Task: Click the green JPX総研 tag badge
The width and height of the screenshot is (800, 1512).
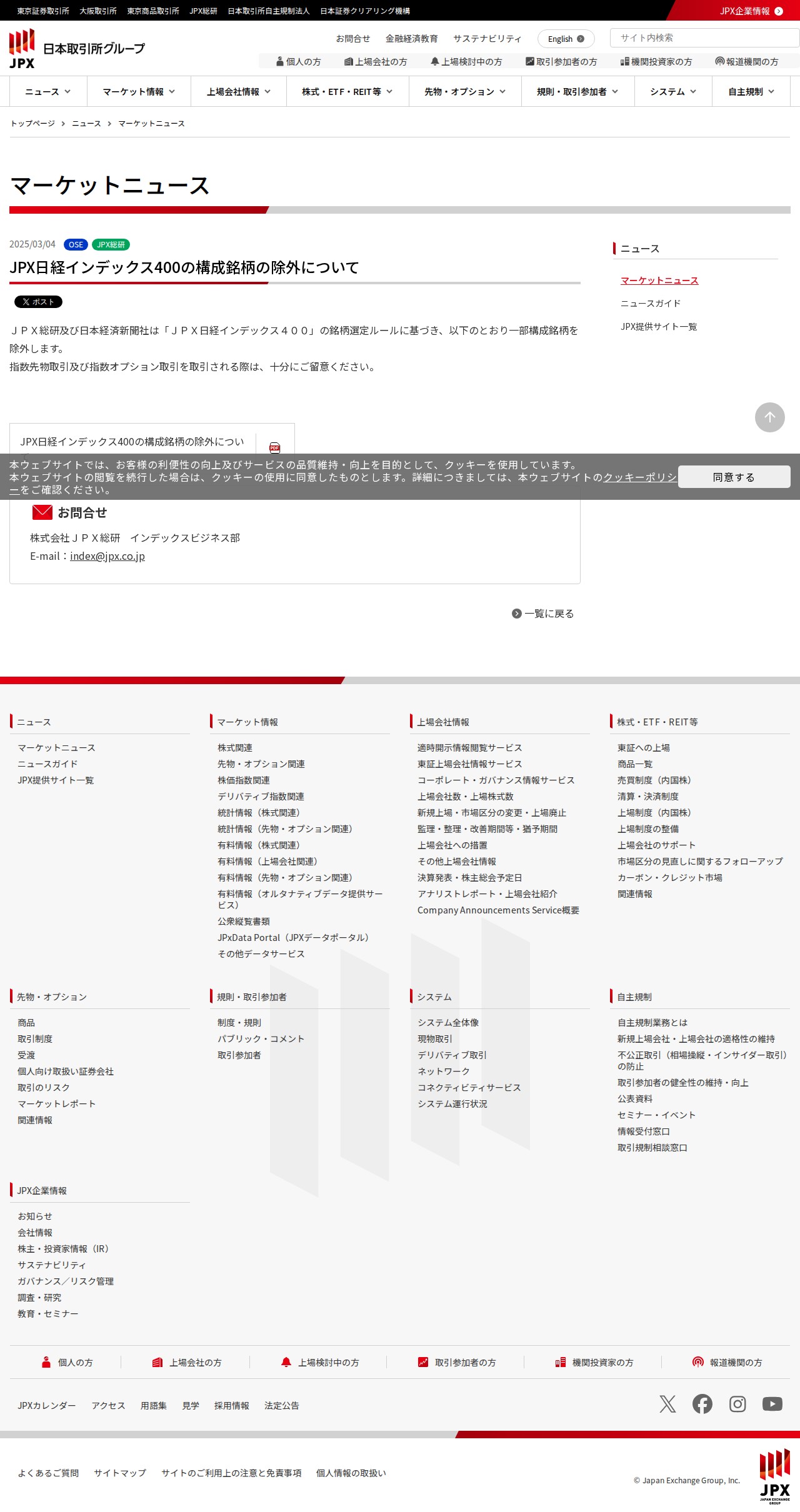Action: coord(111,245)
